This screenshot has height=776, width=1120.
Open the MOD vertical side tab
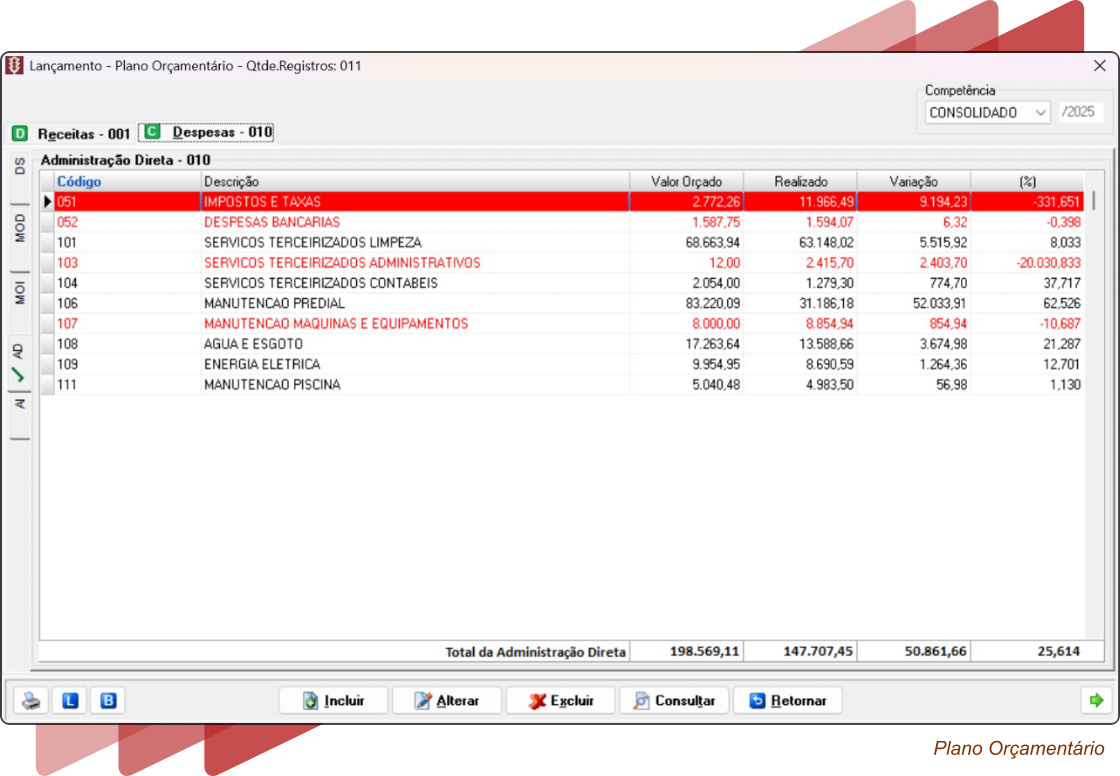click(x=19, y=228)
